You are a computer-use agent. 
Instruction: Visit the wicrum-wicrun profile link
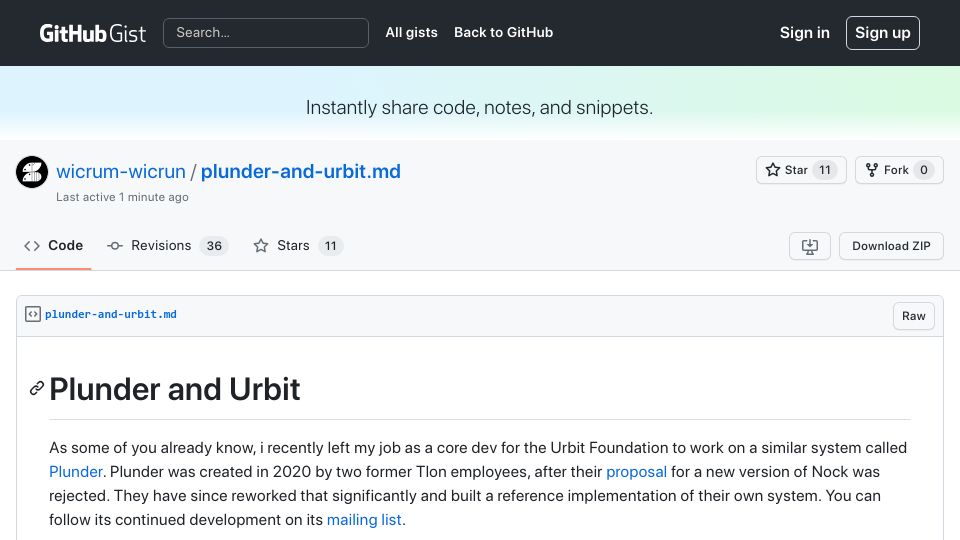click(x=121, y=171)
